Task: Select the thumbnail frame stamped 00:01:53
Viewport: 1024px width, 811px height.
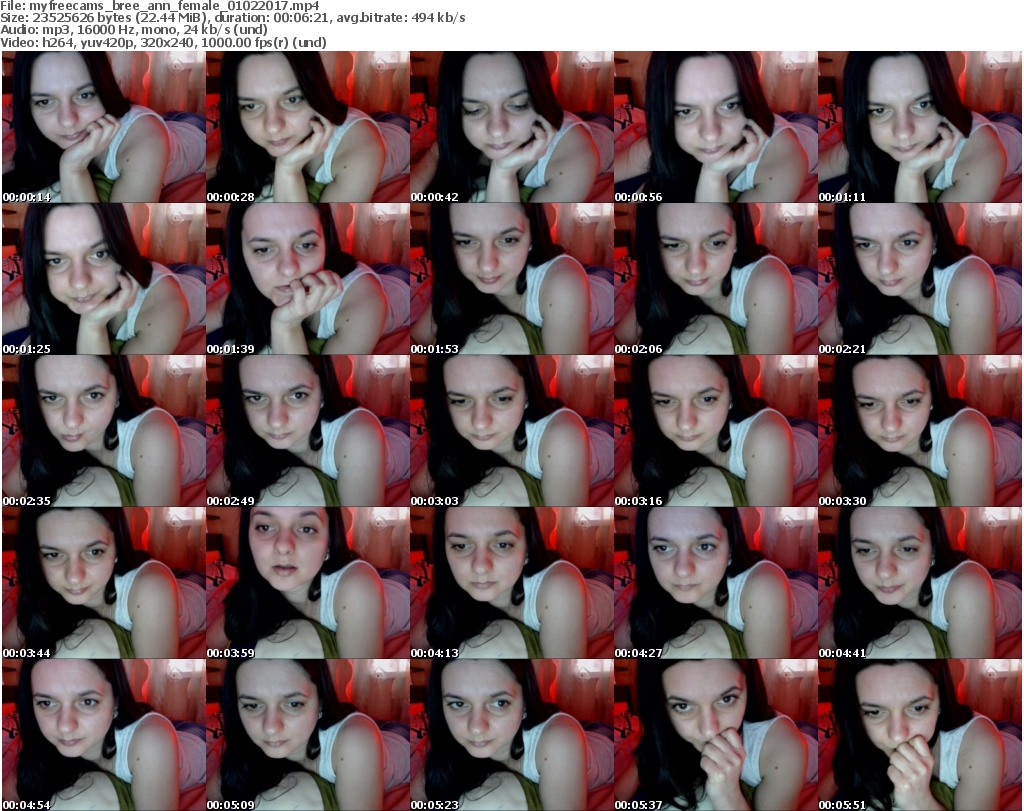Action: [x=511, y=279]
